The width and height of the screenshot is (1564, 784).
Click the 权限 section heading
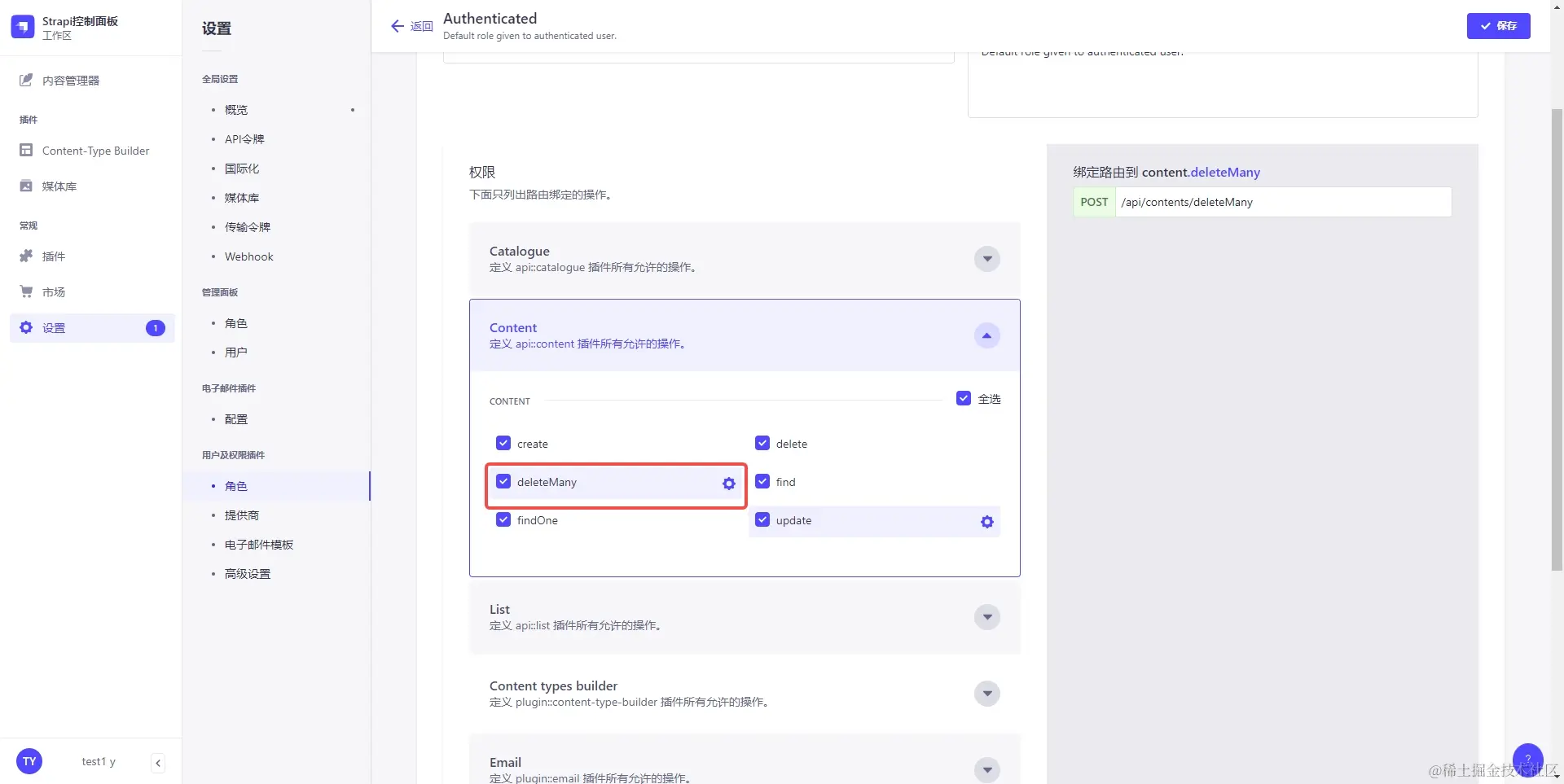(482, 173)
